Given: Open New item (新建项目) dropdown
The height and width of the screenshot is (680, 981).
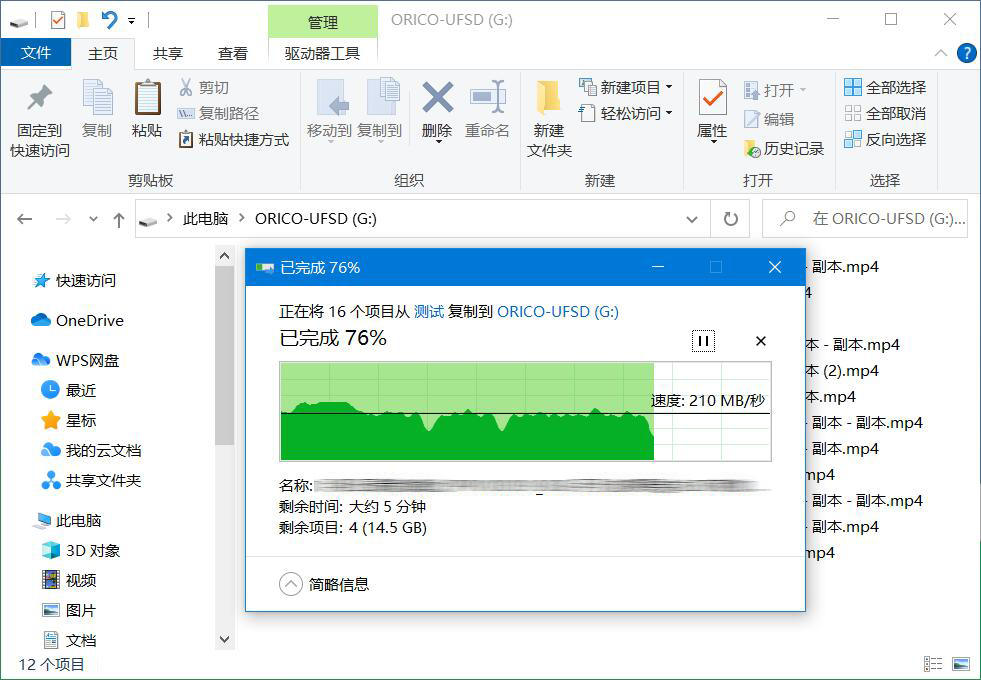Looking at the screenshot, I should point(626,87).
